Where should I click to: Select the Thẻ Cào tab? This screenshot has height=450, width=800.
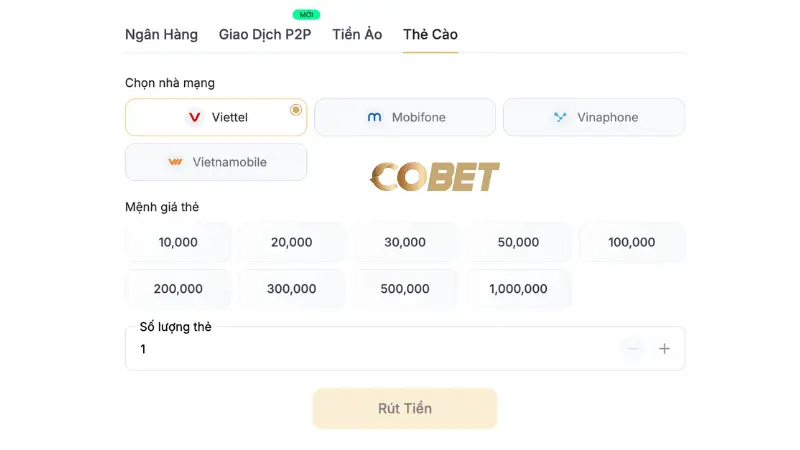click(430, 35)
